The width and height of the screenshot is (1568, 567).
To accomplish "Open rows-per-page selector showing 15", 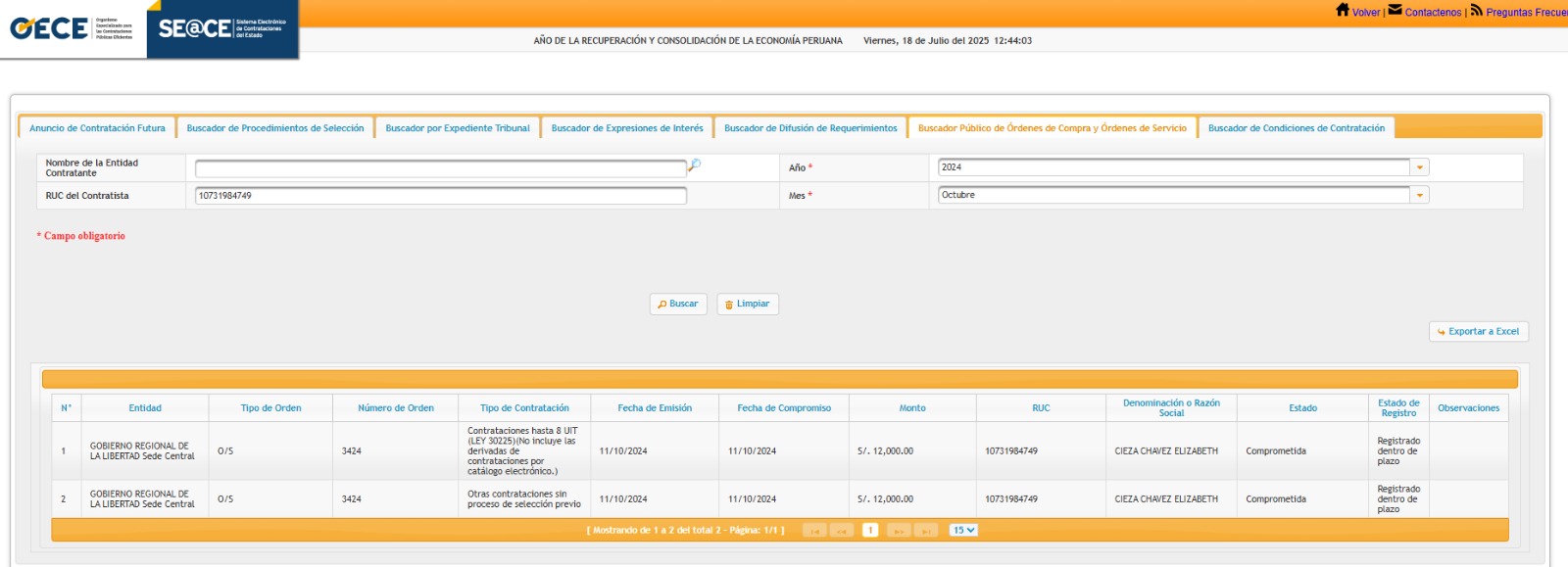I will coord(963,531).
